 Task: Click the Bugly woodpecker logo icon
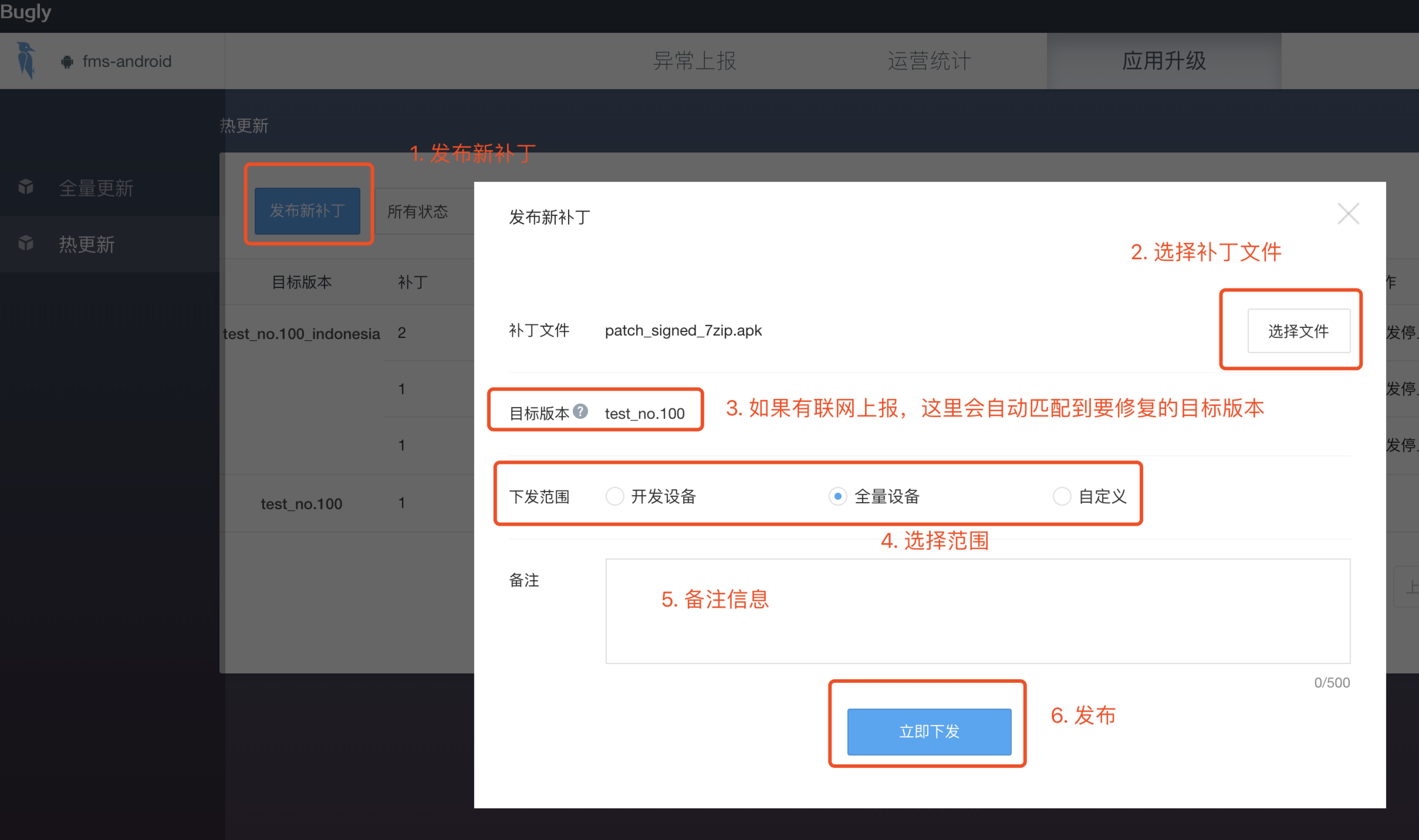pos(26,60)
